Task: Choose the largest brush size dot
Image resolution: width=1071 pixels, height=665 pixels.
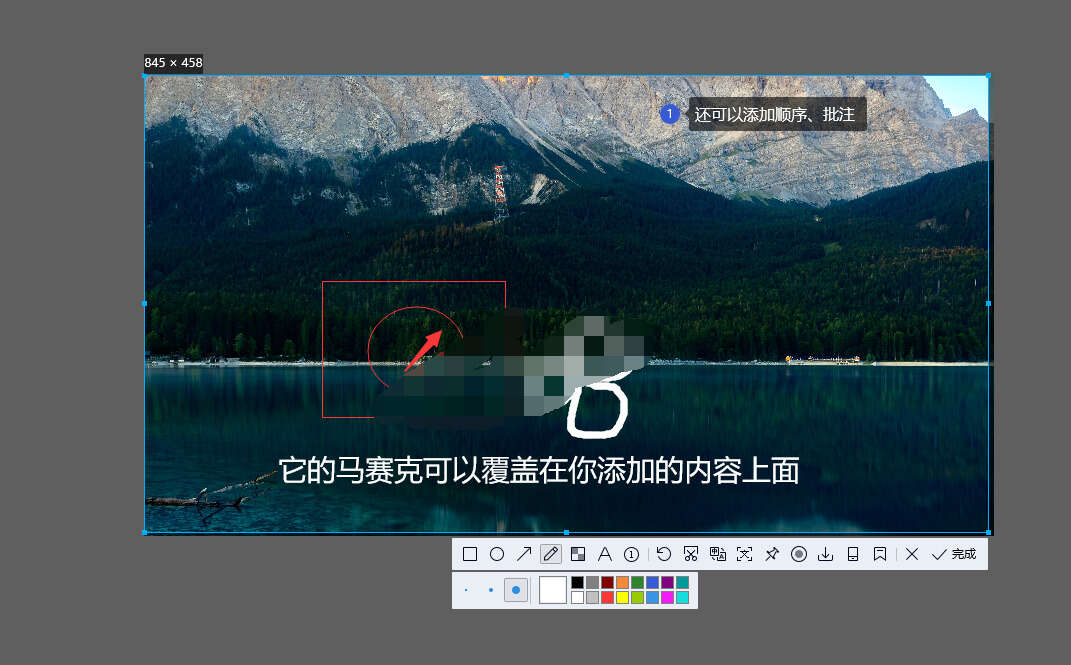Action: click(516, 590)
